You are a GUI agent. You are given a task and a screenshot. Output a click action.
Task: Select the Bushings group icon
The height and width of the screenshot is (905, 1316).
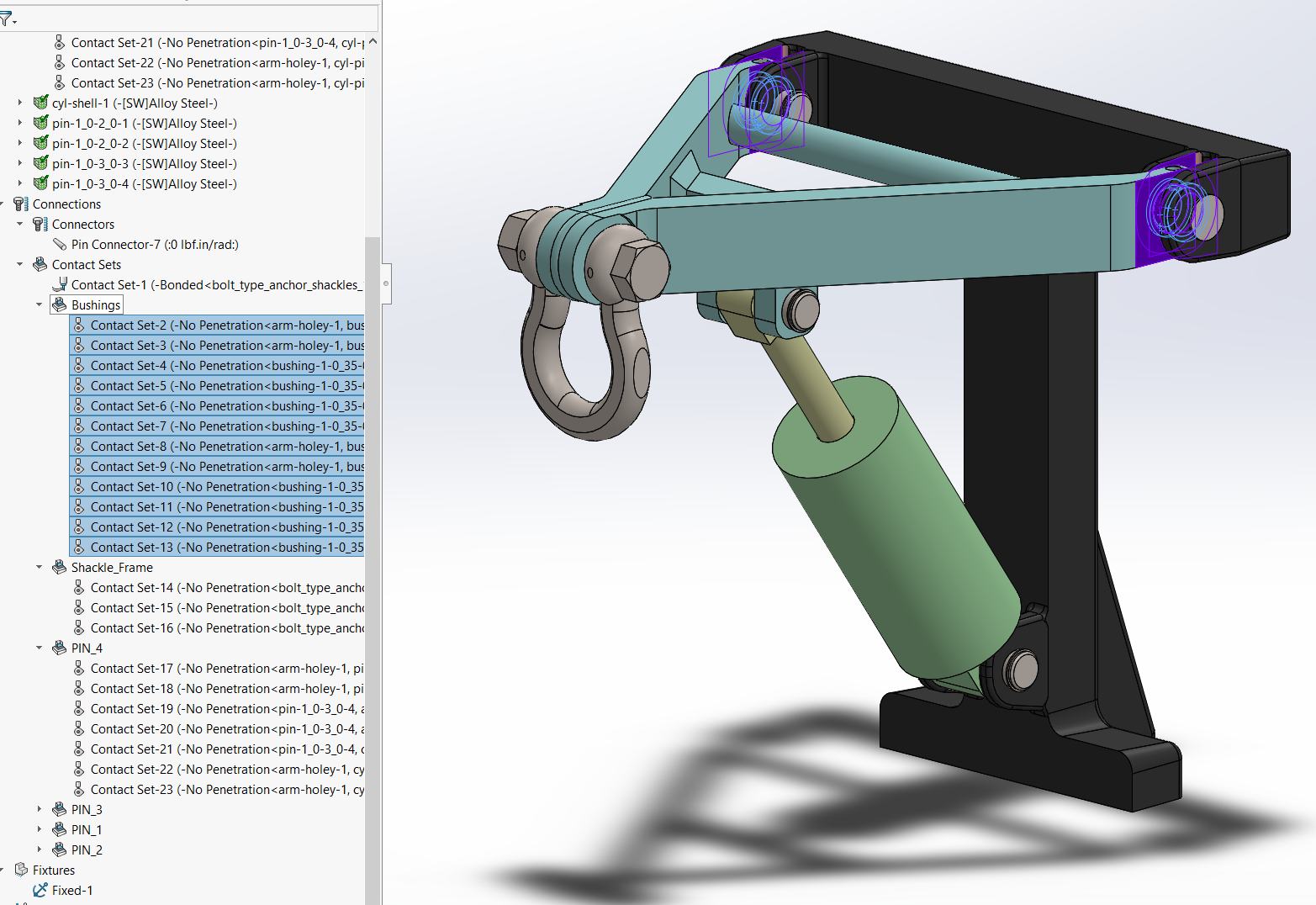(x=59, y=304)
